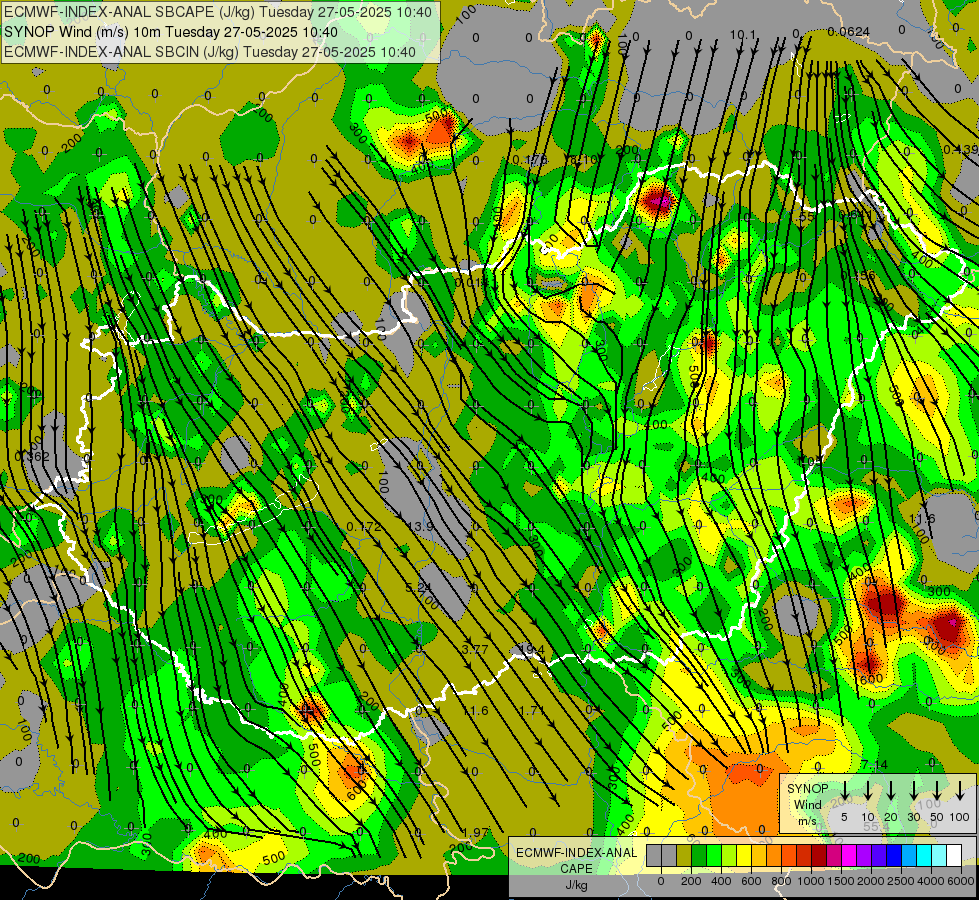Screen dimensions: 979x900
Task: Click the CAPE legend tick label 4000
Action: [930, 881]
